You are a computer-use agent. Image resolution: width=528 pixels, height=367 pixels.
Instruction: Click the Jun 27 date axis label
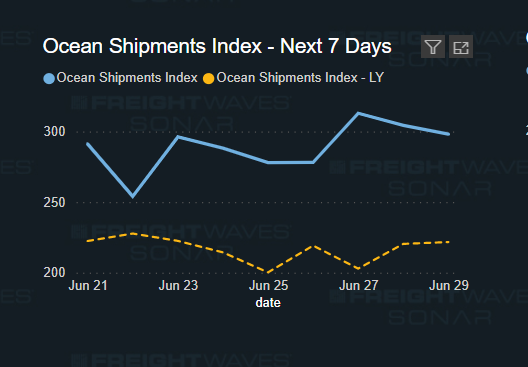[359, 286]
